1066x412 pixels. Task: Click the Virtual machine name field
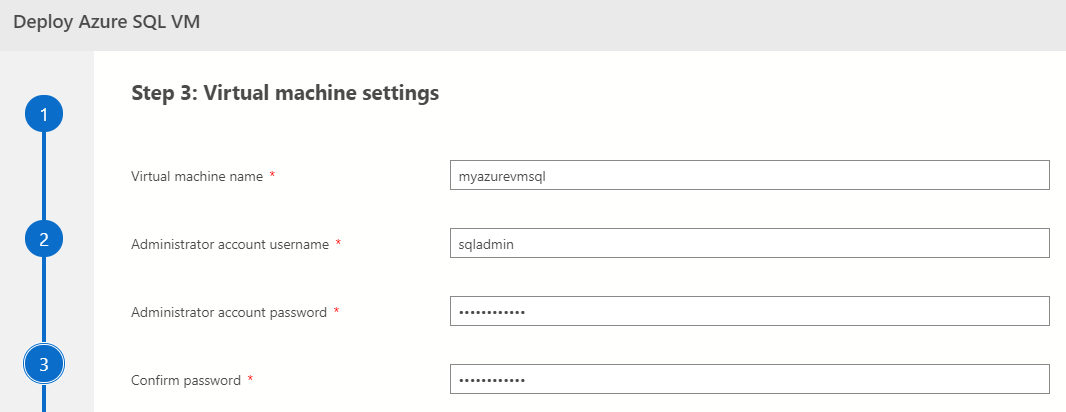749,175
